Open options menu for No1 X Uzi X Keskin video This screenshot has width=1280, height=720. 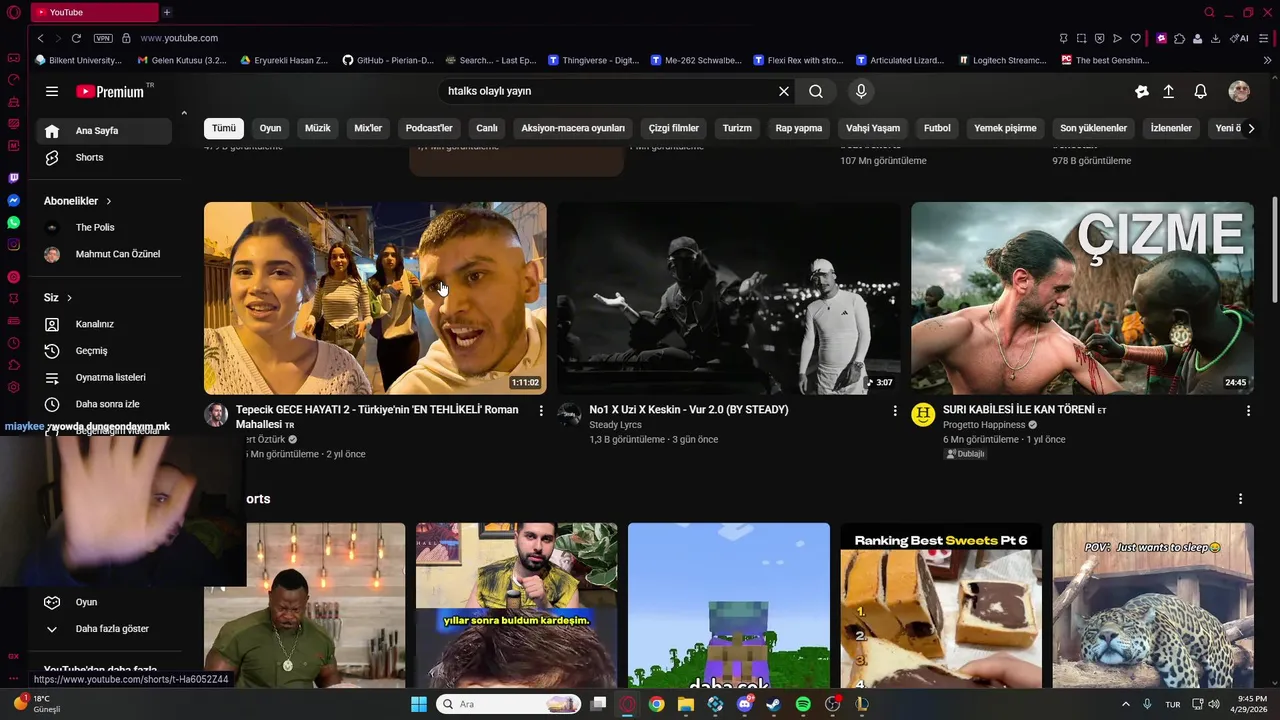pyautogui.click(x=895, y=410)
